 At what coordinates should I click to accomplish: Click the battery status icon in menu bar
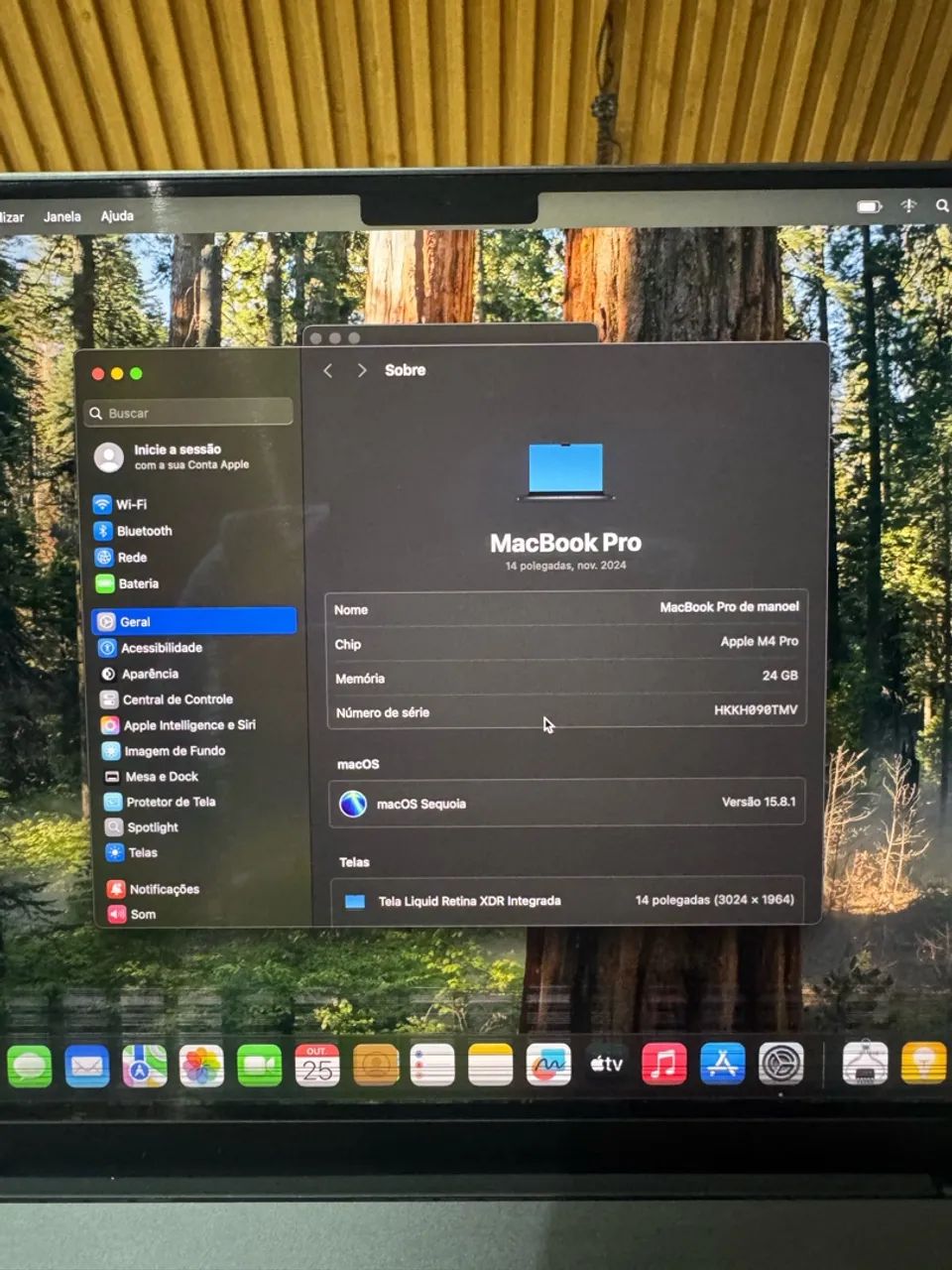pyautogui.click(x=870, y=206)
